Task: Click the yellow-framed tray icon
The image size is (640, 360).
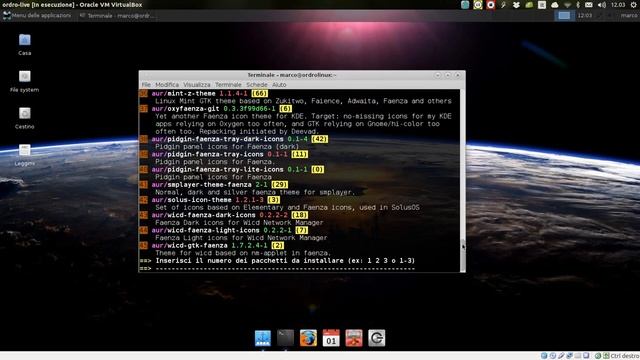Action: 478,5
